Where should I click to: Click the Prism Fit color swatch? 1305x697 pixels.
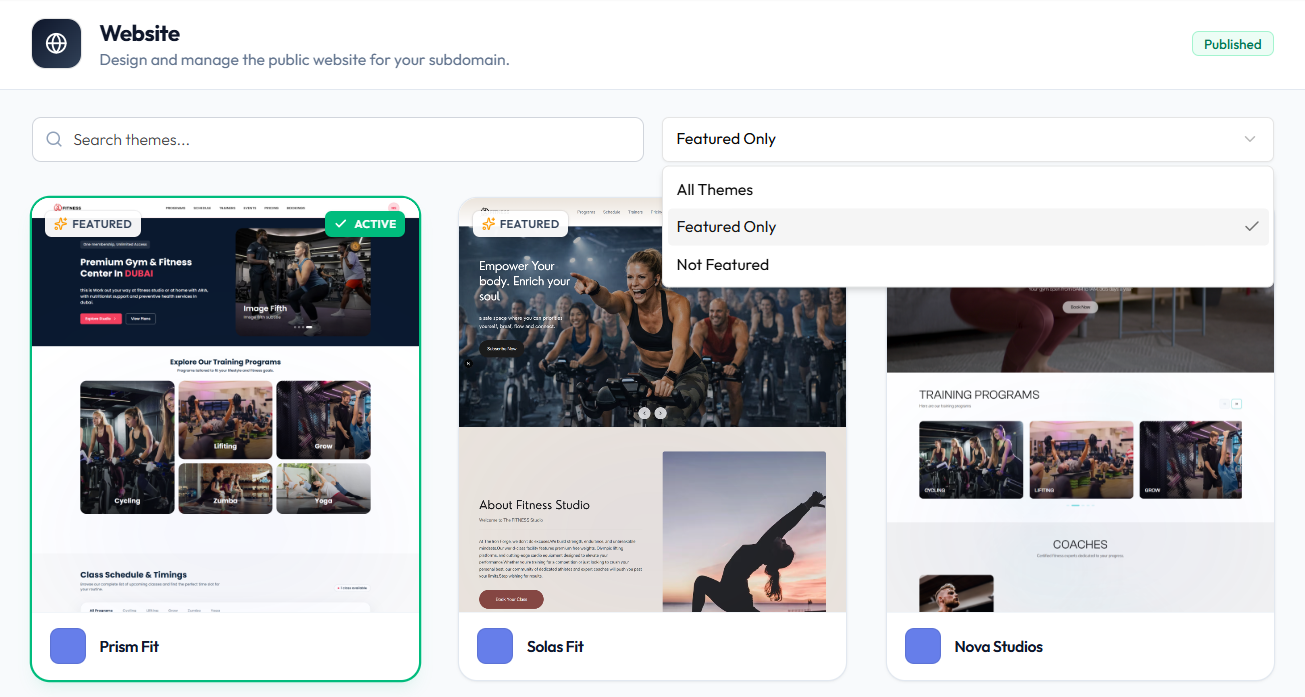(x=68, y=646)
